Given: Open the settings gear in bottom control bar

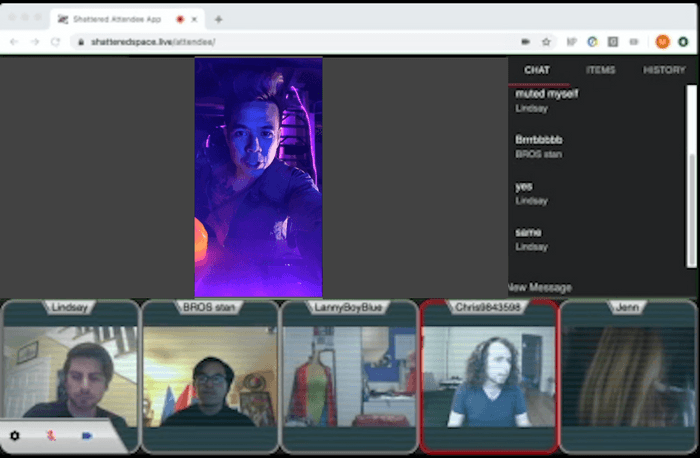Looking at the screenshot, I should [15, 436].
